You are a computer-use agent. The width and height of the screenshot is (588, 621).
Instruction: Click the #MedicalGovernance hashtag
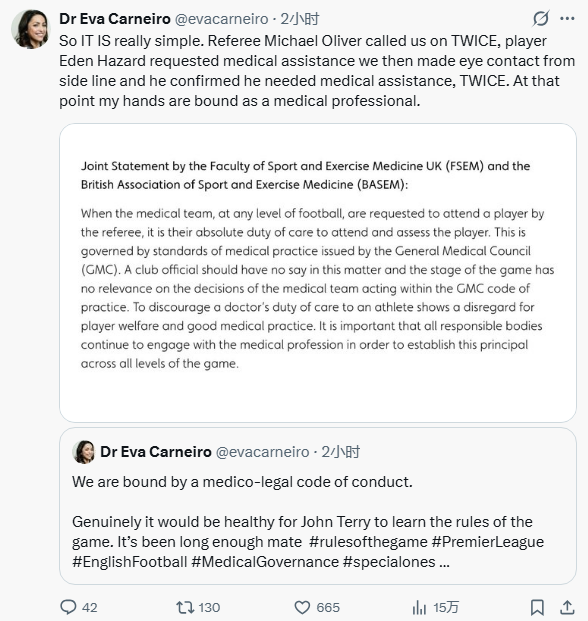[265, 562]
